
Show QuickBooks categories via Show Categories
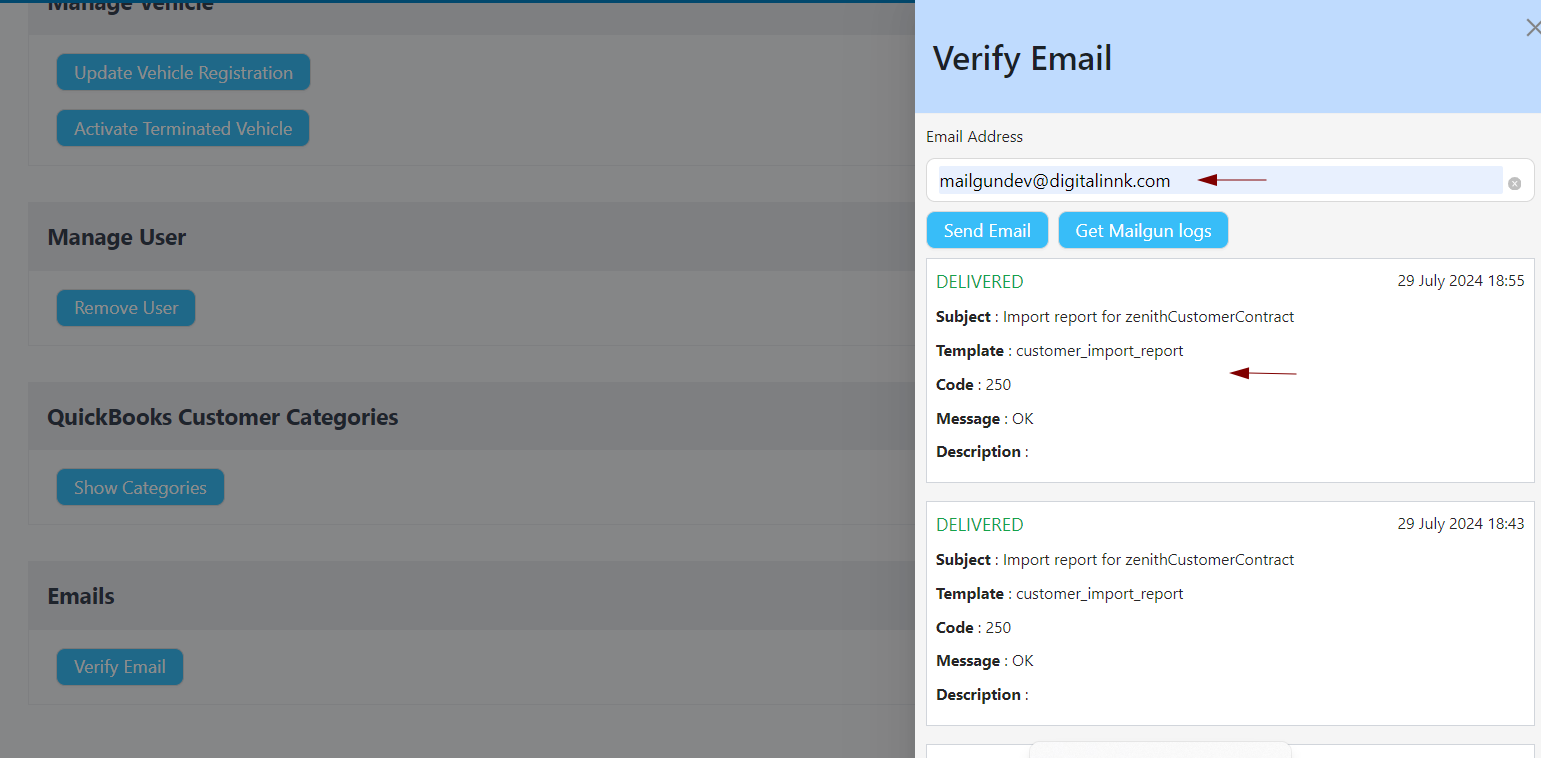(140, 487)
